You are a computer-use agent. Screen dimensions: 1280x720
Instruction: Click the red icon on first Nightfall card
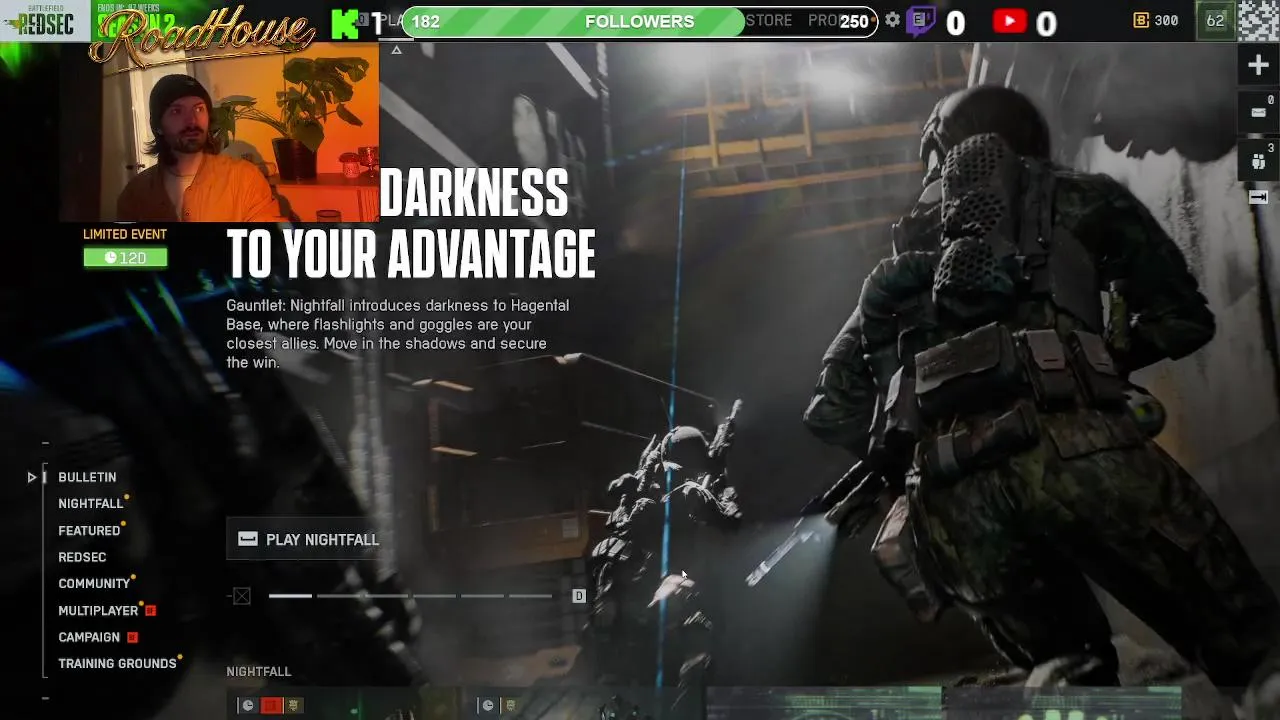point(271,706)
